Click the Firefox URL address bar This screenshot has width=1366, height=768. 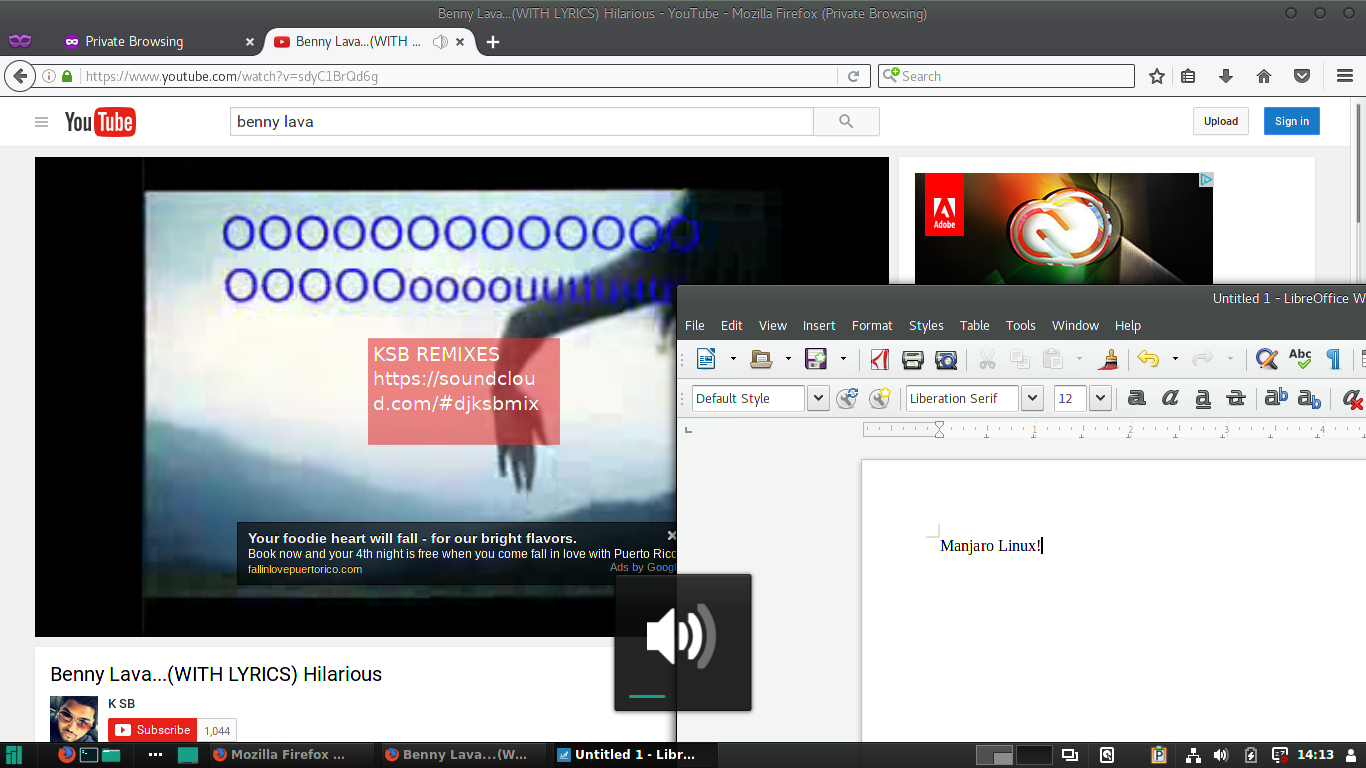tap(460, 76)
